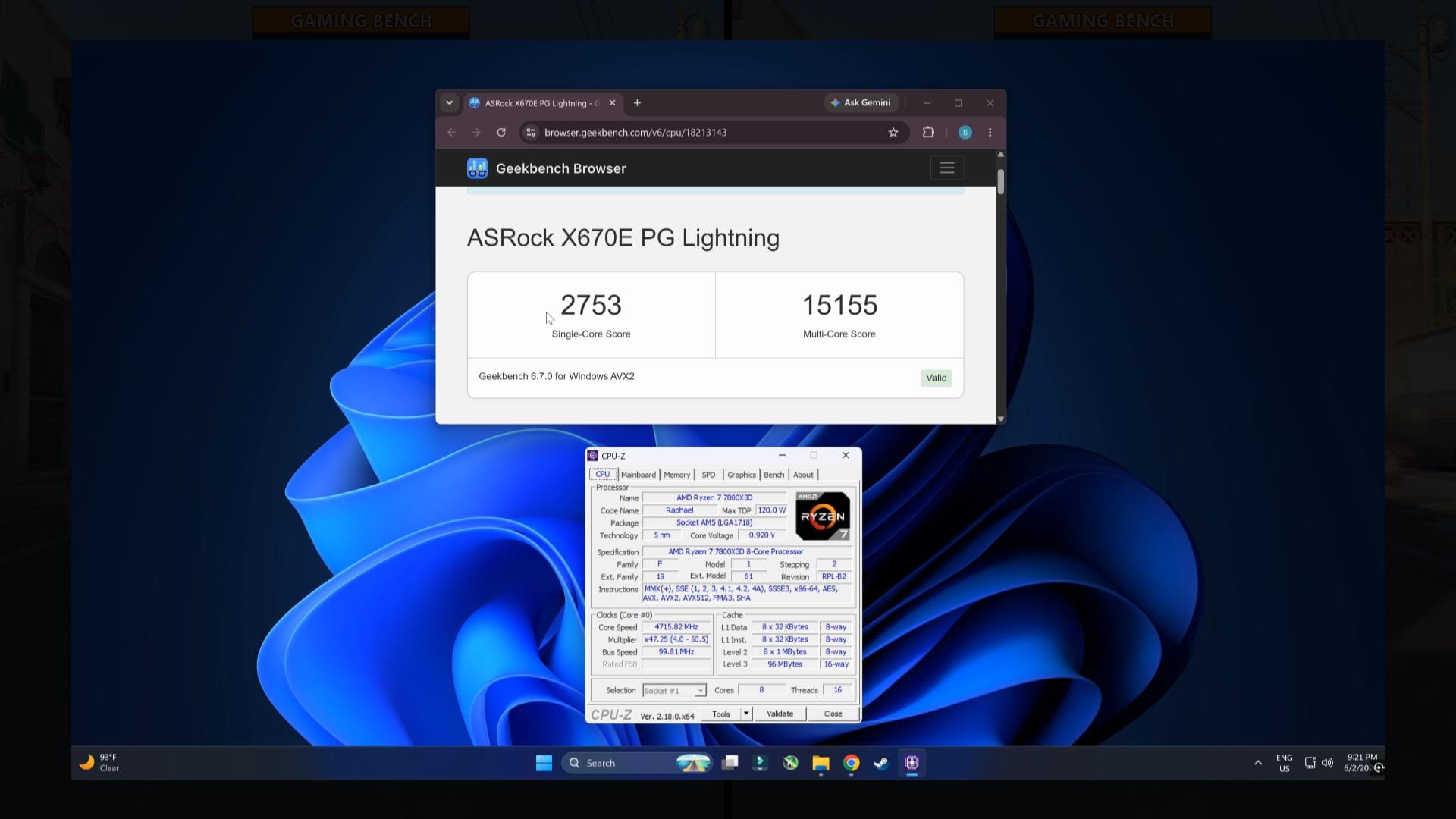Switch to CPU-Z Mainboard tab
The image size is (1456, 819).
pyautogui.click(x=639, y=475)
